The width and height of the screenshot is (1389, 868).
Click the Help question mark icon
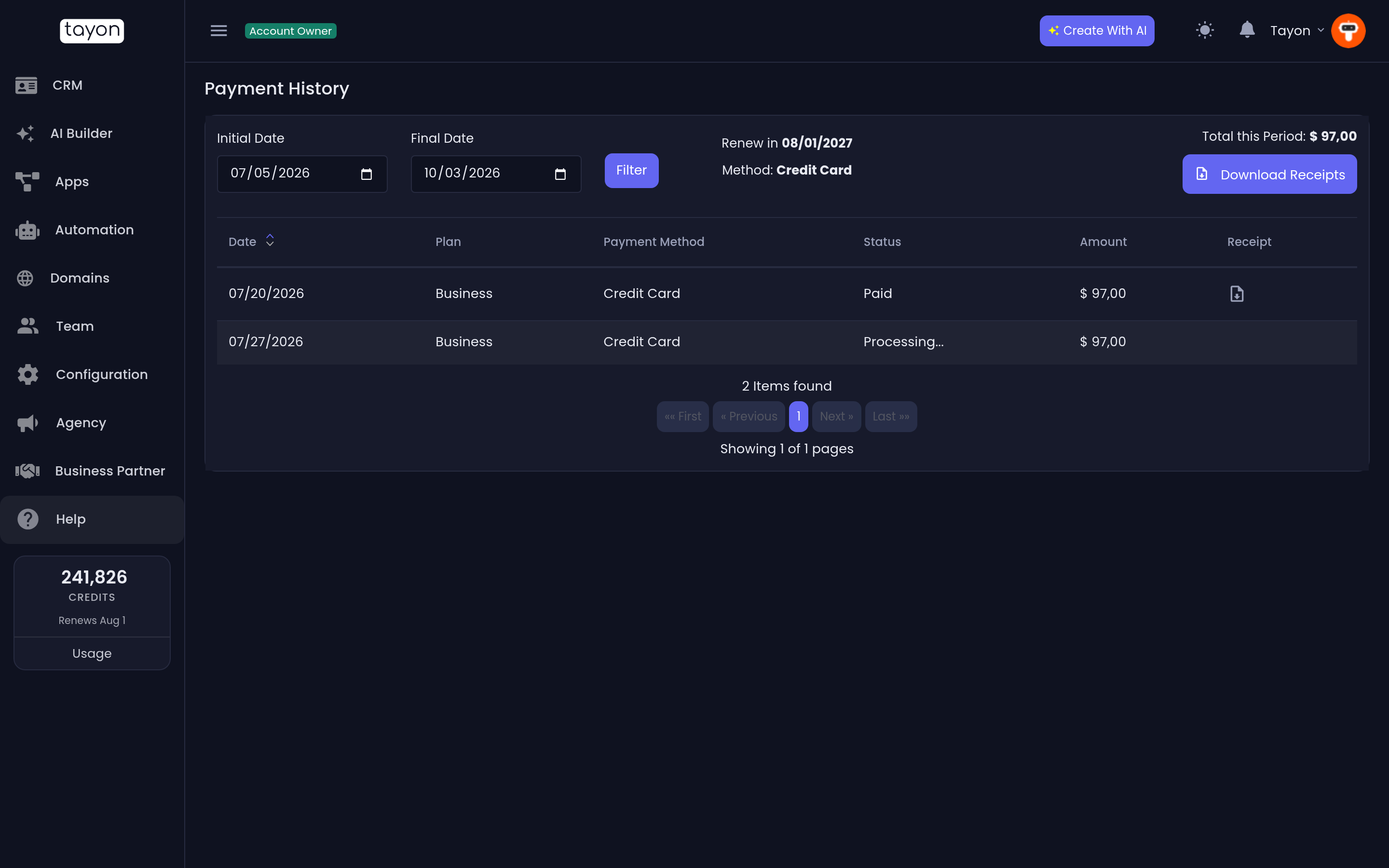point(27,519)
